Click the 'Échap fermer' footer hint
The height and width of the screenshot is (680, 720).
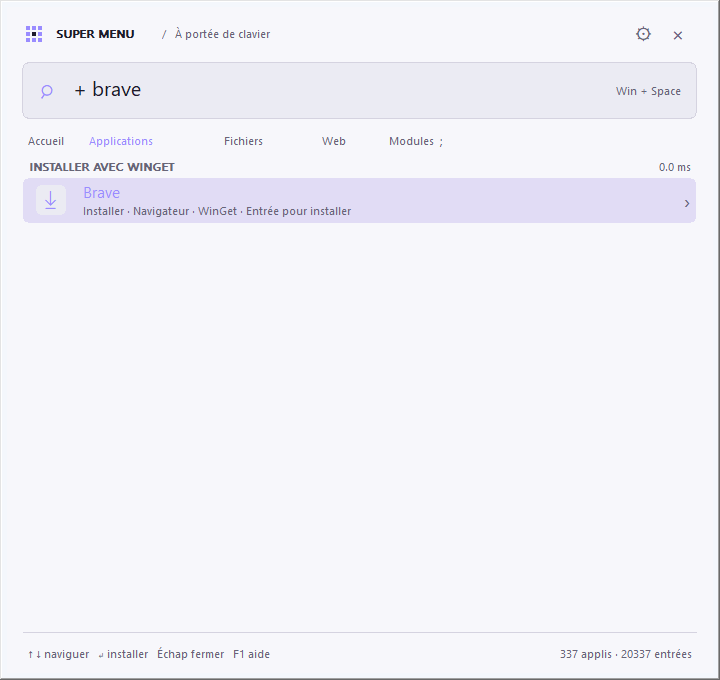tap(191, 653)
